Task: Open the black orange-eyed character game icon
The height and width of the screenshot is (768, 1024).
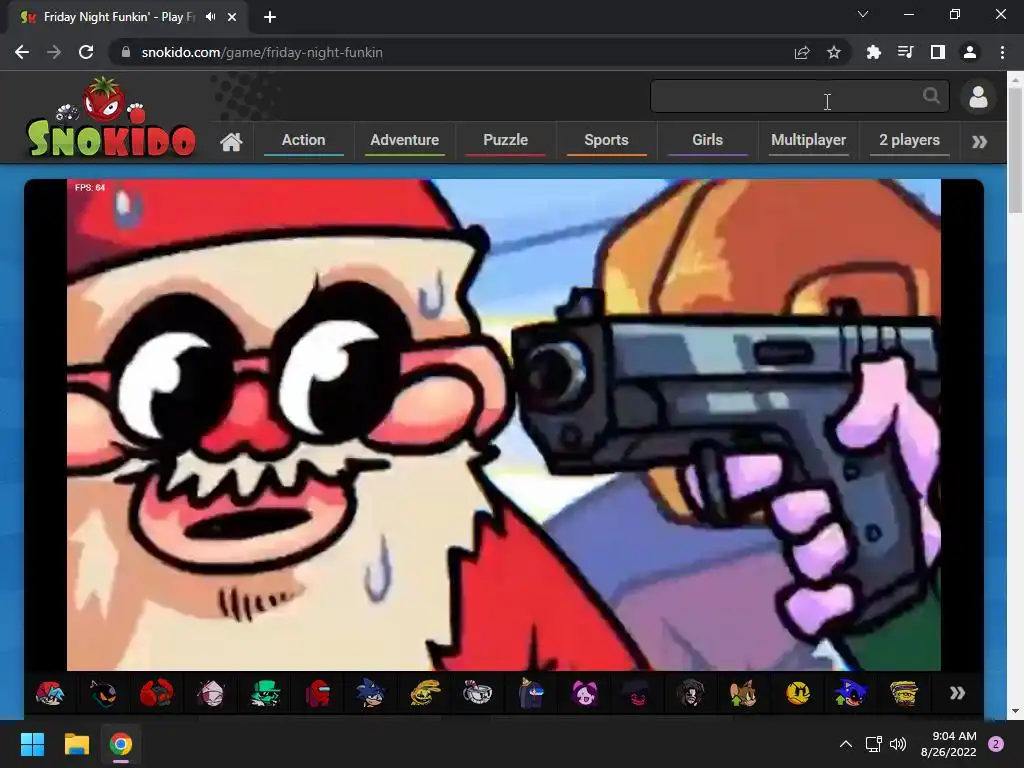Action: 103,693
